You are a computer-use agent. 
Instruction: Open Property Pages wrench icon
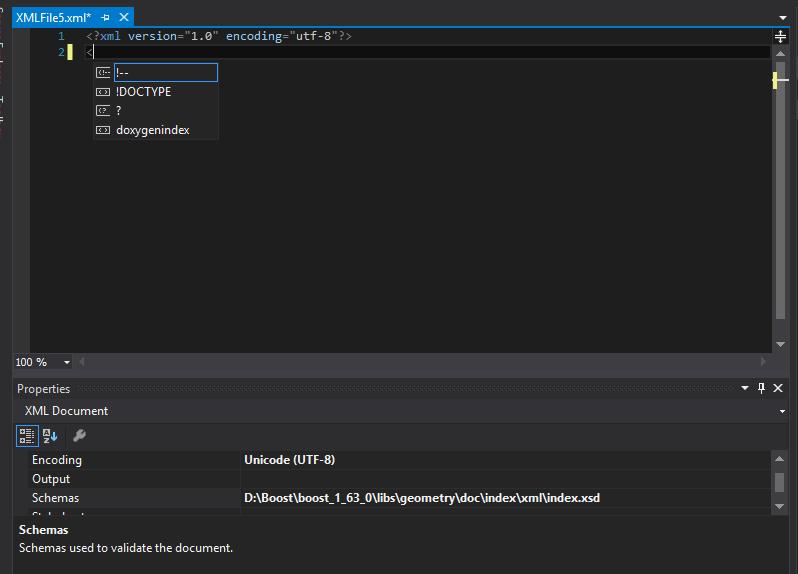pos(79,435)
